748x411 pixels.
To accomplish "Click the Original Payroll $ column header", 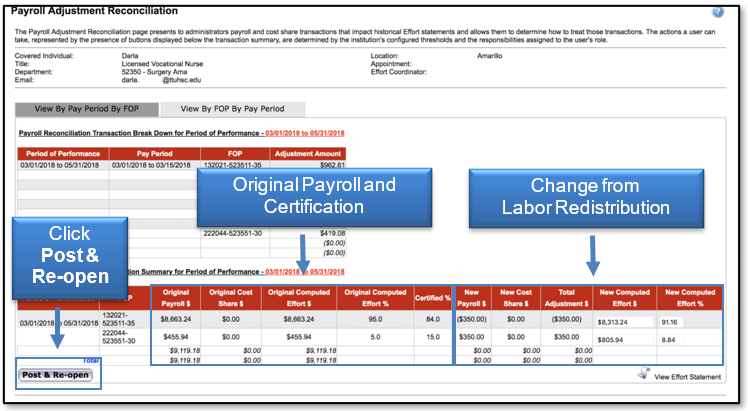I will click(x=176, y=298).
